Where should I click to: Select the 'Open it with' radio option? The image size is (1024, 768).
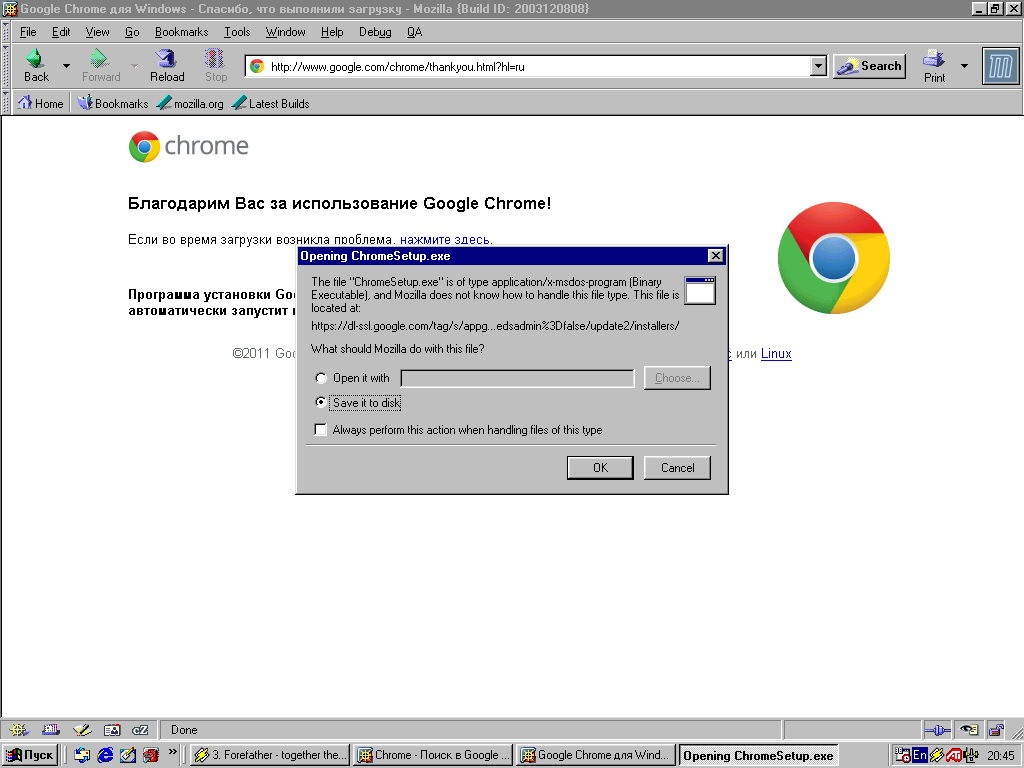[321, 378]
